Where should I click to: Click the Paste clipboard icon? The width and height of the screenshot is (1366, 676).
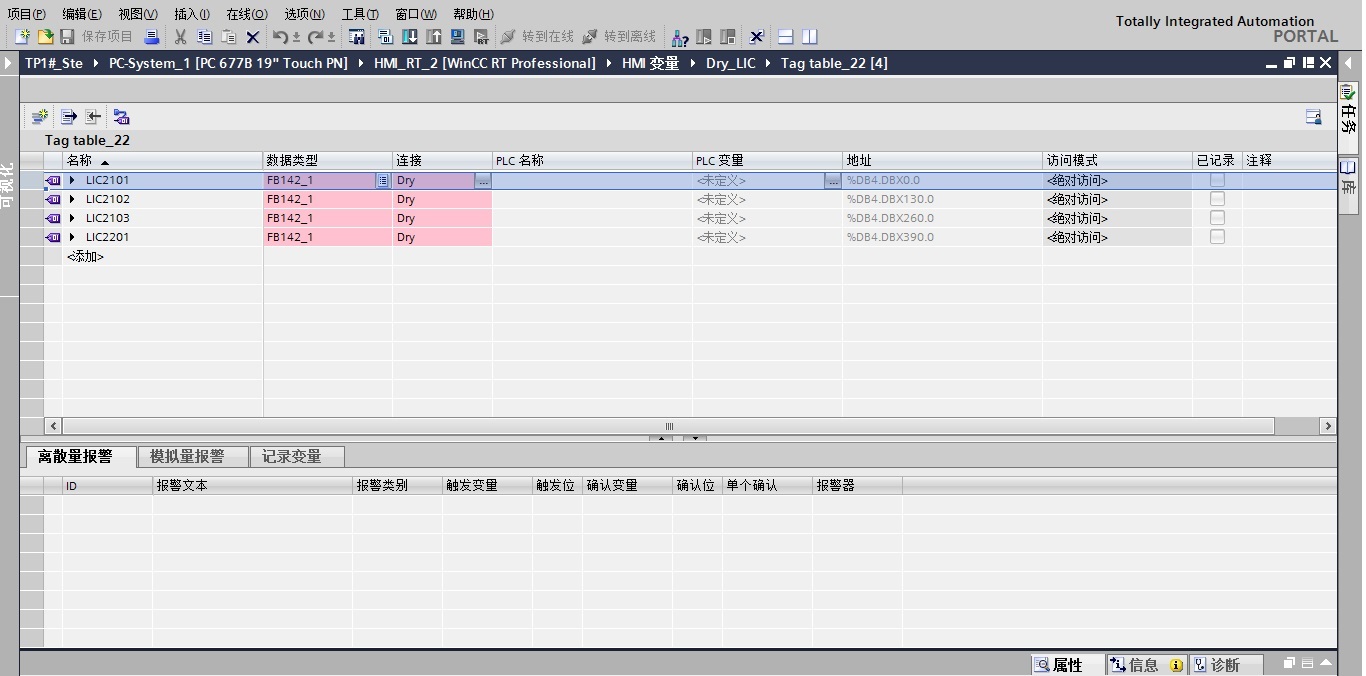coord(229,37)
